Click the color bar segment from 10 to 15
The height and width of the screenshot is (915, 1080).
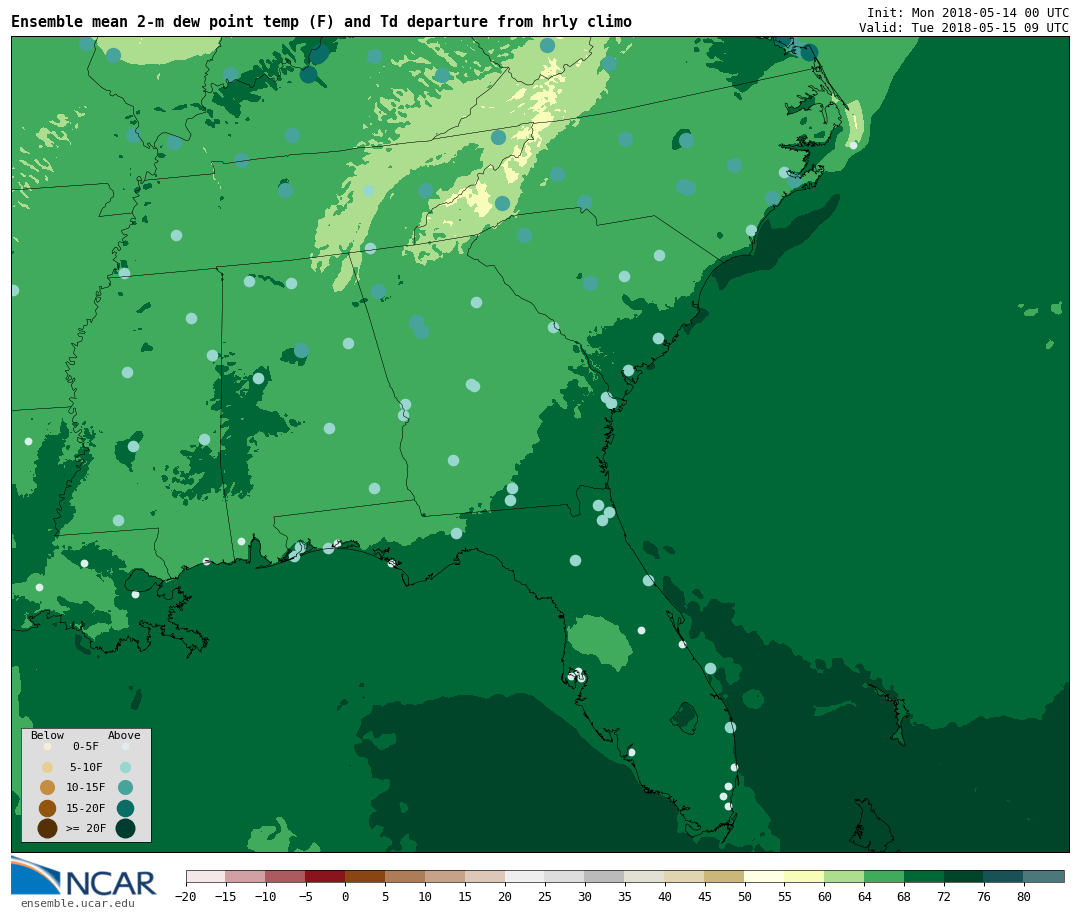click(x=446, y=876)
